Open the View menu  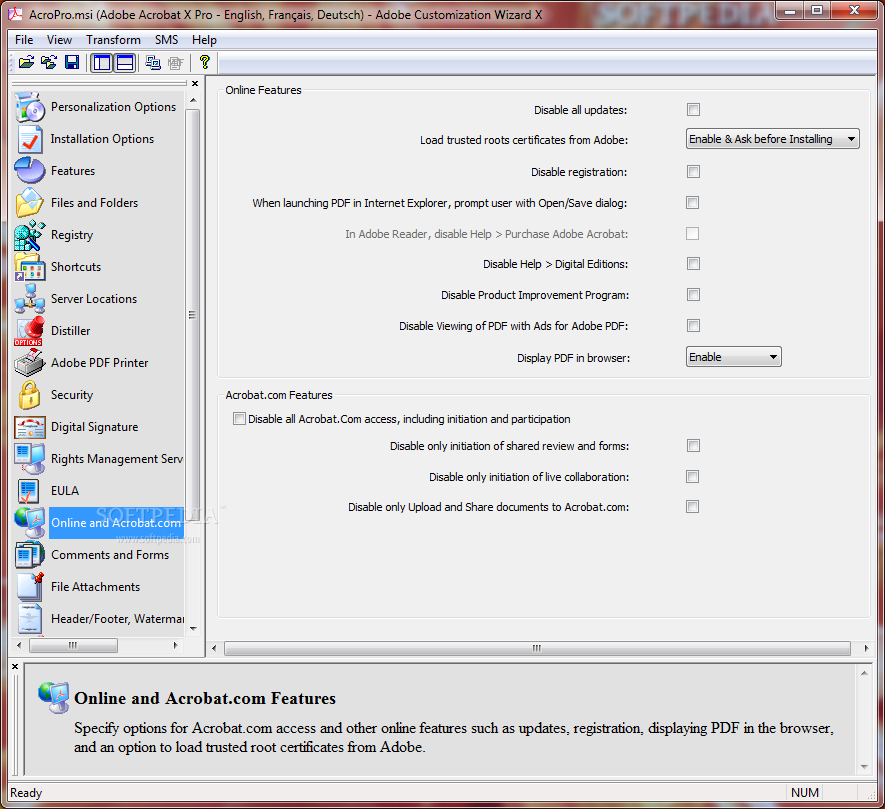point(59,40)
